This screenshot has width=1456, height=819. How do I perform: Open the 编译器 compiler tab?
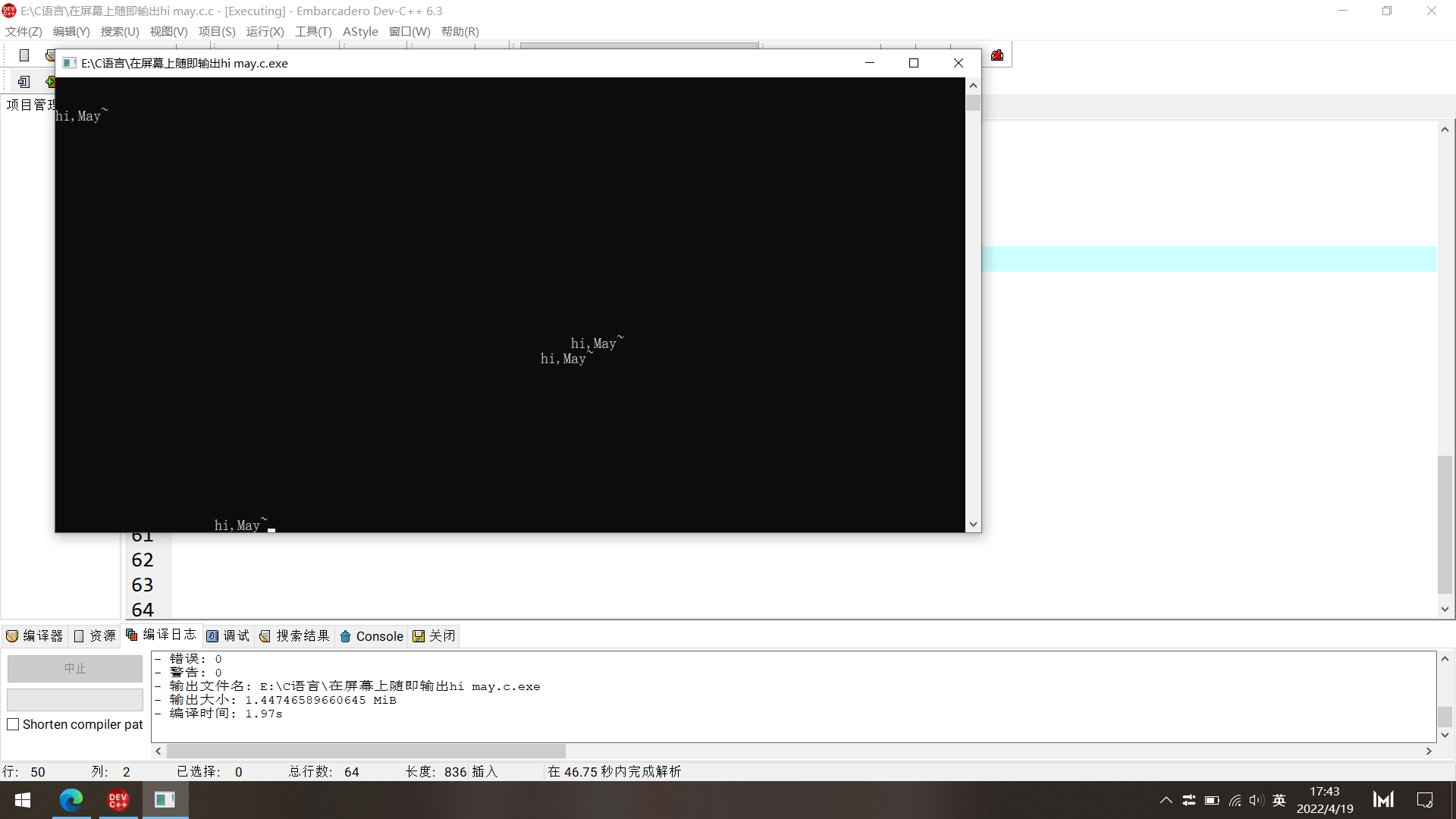tap(35, 636)
